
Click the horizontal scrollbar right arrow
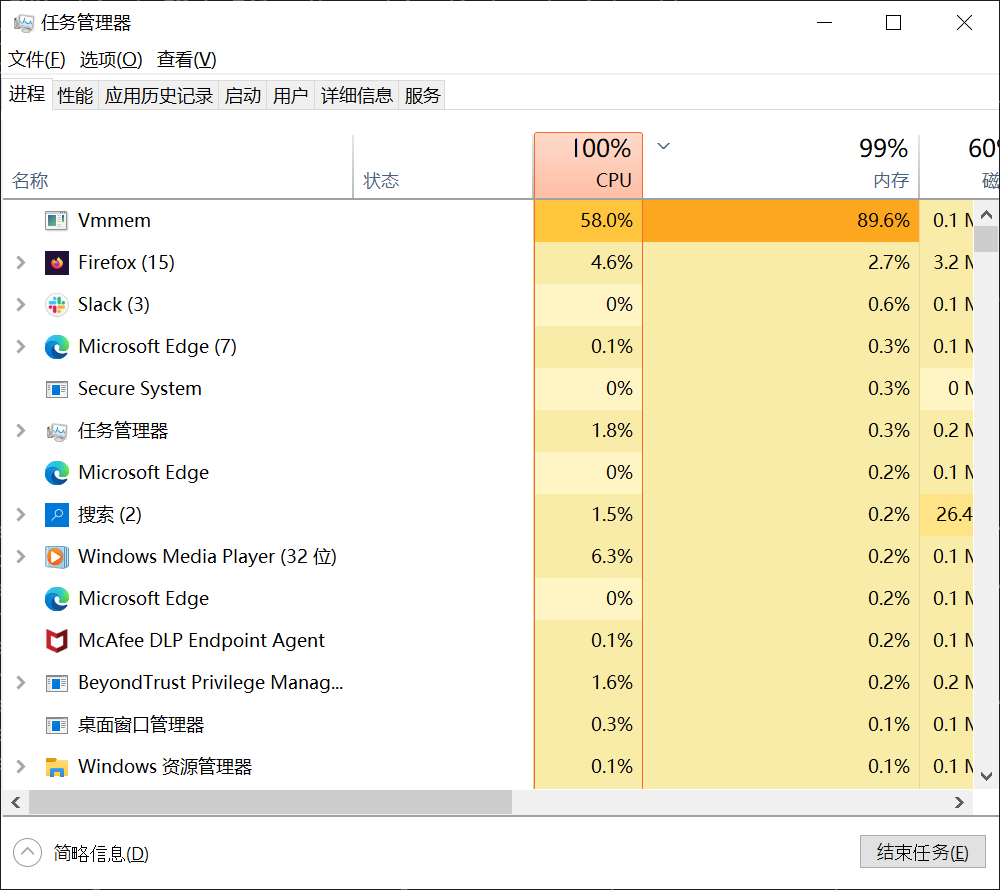click(959, 802)
